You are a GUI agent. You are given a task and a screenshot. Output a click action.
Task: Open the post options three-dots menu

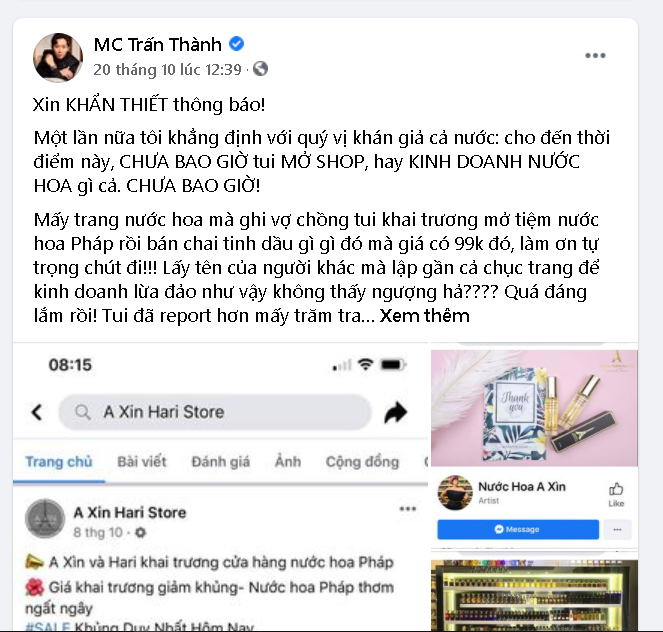pos(595,55)
